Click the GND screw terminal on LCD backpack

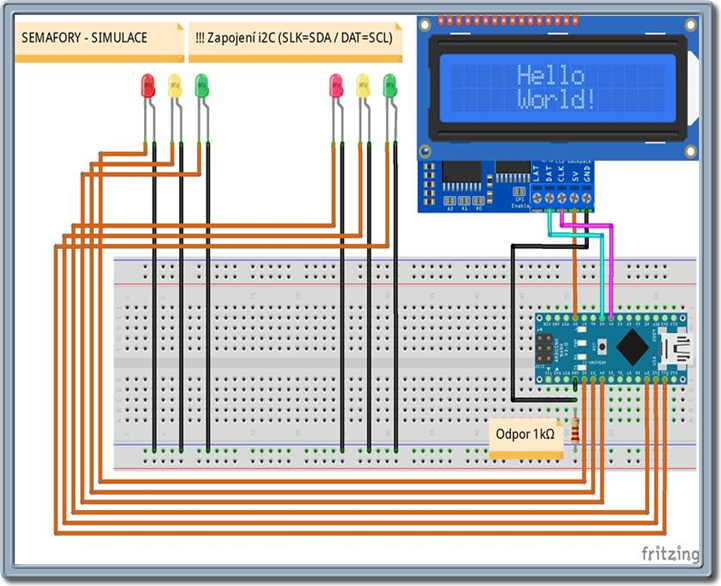tap(586, 198)
